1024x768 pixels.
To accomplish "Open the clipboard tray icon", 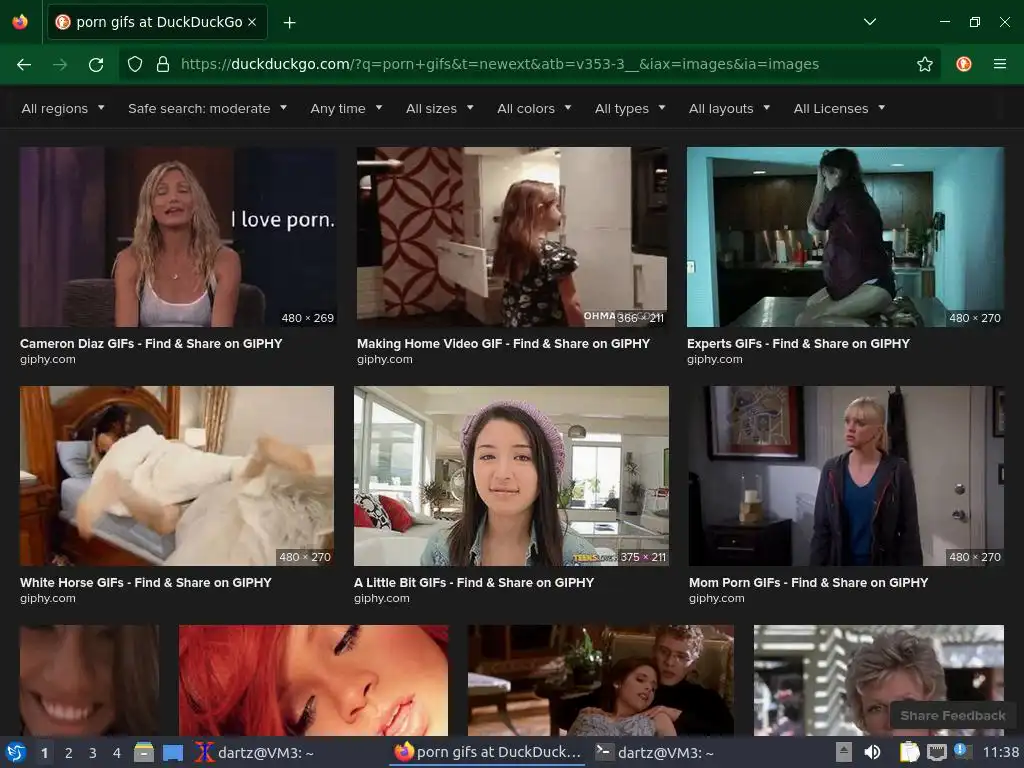I will (x=908, y=752).
